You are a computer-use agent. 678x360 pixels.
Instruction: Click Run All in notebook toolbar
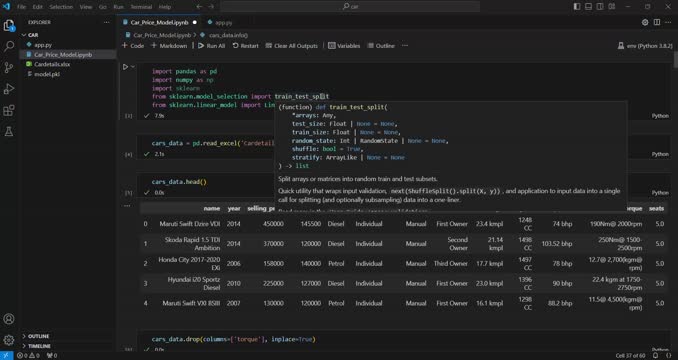tap(211, 46)
